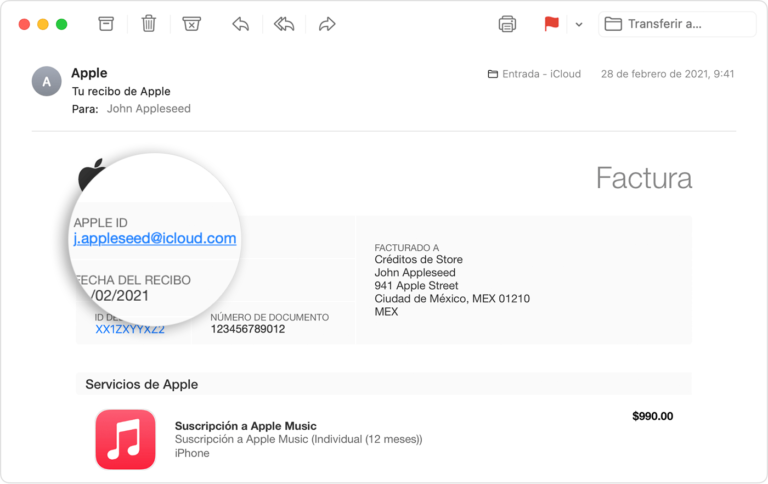Click the address line 941 Apple Street

pyautogui.click(x=416, y=286)
